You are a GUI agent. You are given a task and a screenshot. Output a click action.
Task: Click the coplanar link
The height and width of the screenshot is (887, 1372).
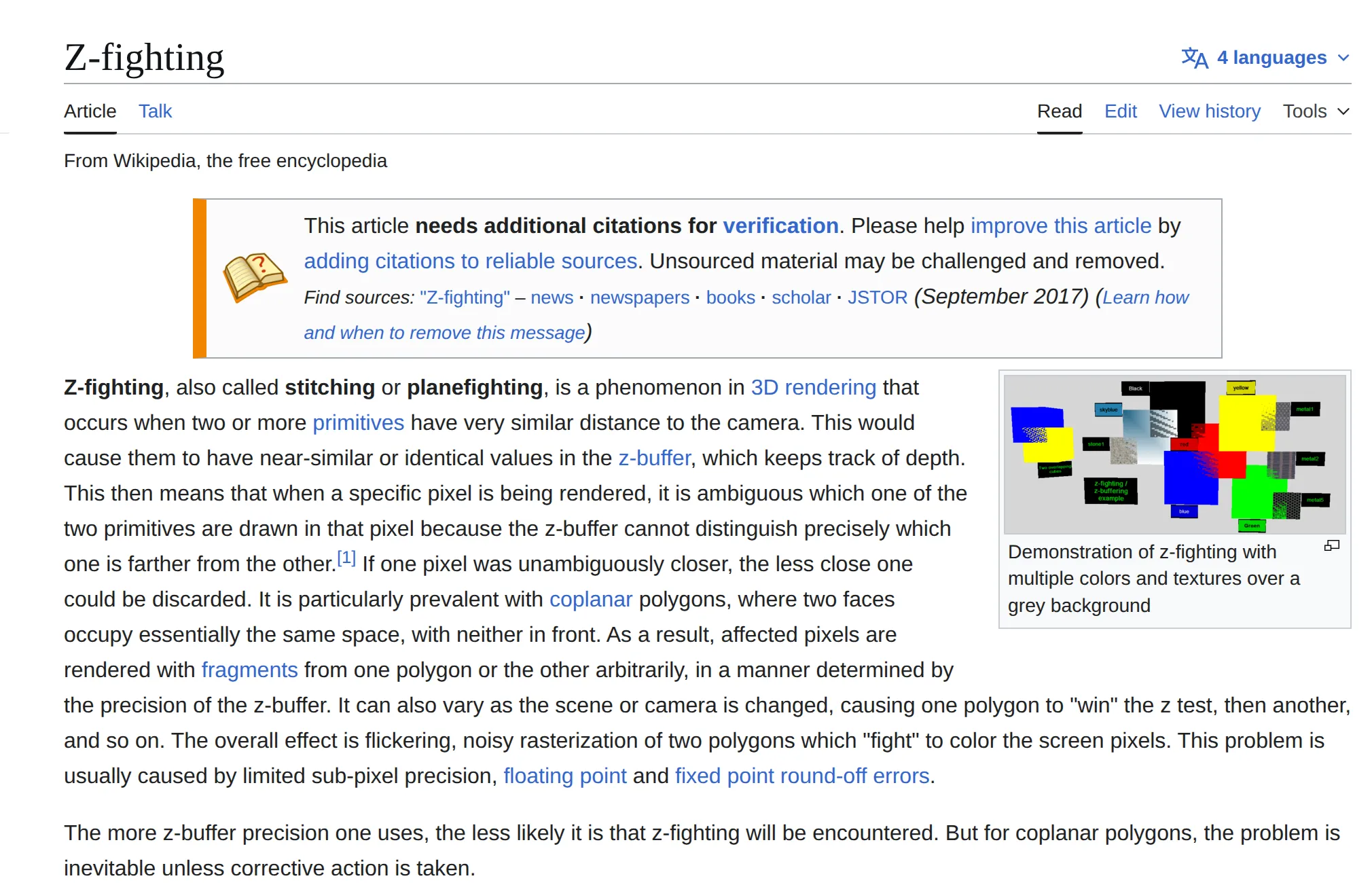(x=590, y=599)
